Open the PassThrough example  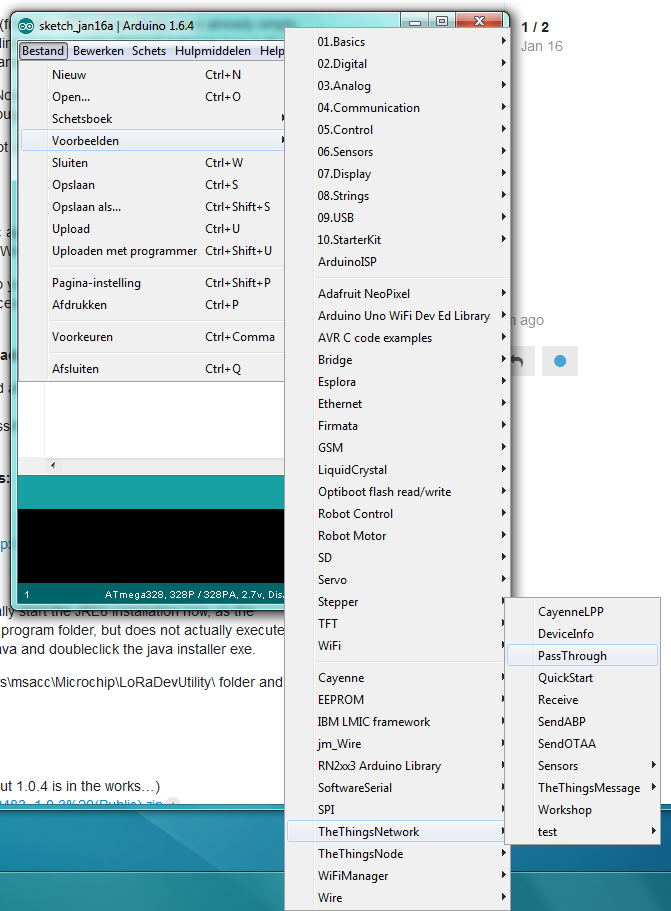[x=583, y=656]
